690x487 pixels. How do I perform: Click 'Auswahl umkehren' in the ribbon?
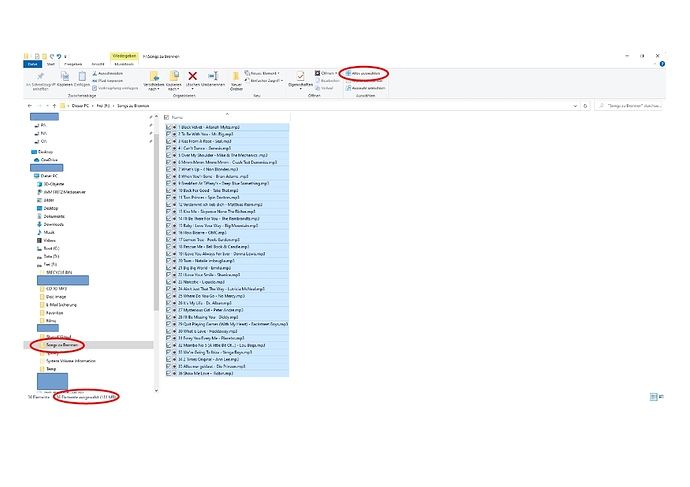coord(365,88)
